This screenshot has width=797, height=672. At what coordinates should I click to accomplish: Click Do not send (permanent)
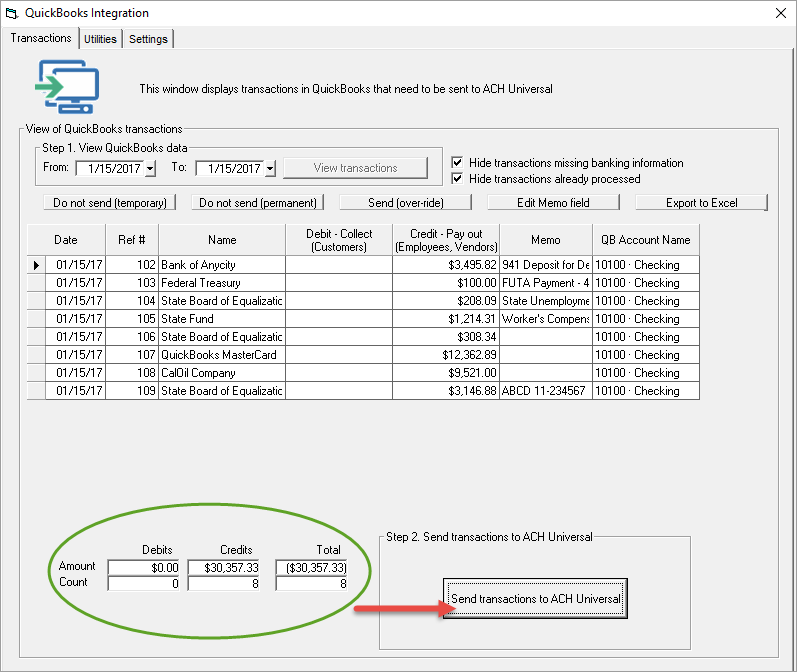[258, 203]
